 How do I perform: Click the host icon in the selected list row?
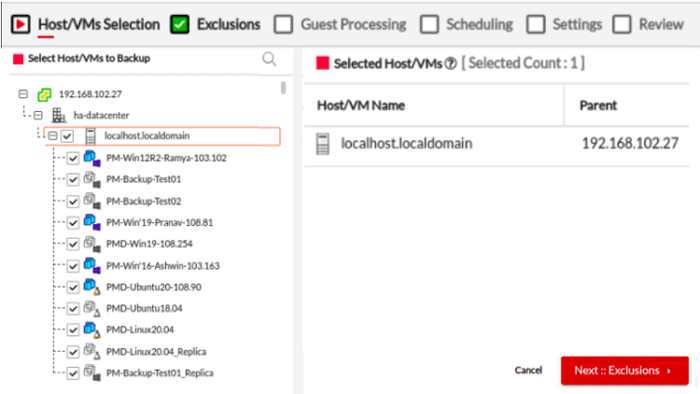pyautogui.click(x=322, y=144)
